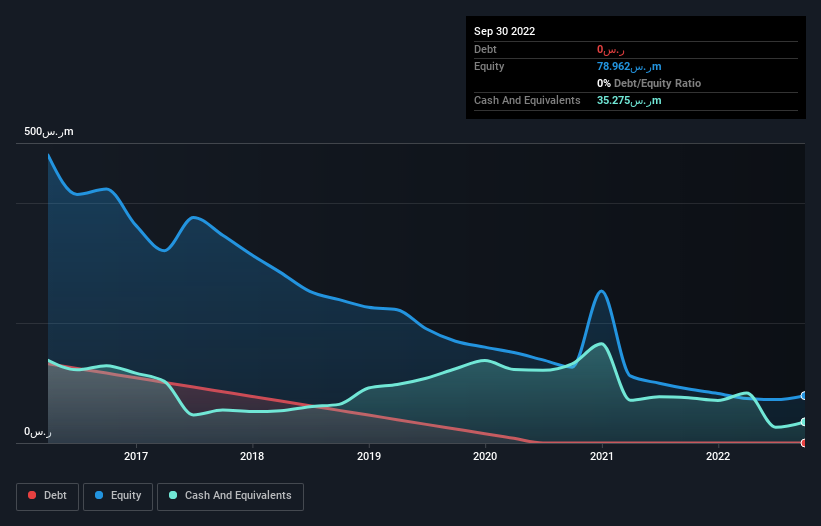Click the 78.962 Equity value in tooltip
This screenshot has width=821, height=526.
click(x=629, y=66)
